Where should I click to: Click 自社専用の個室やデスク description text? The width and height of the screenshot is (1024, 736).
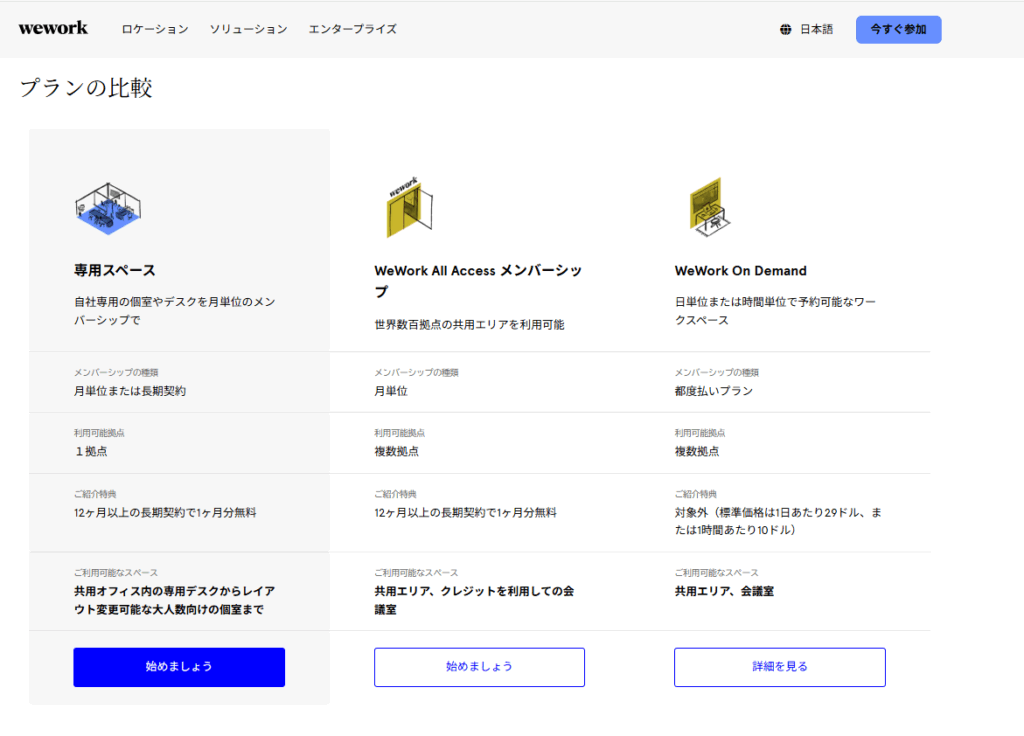pyautogui.click(x=174, y=311)
